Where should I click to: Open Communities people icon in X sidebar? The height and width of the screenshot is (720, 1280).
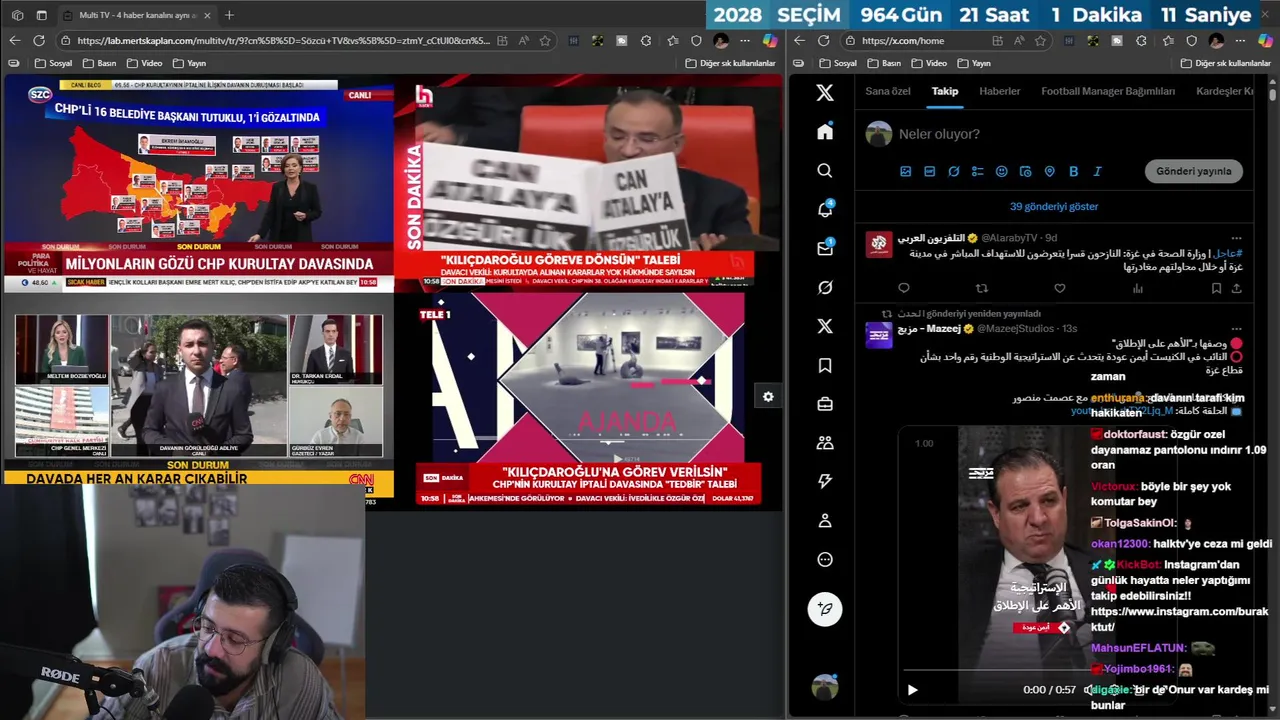point(825,442)
